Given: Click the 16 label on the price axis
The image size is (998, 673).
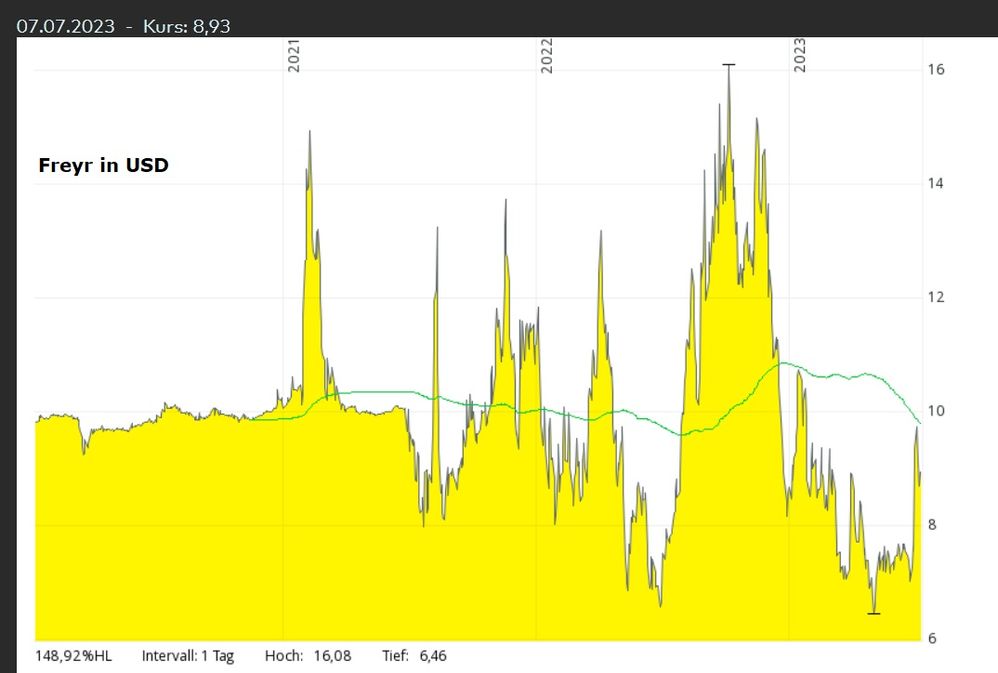Looking at the screenshot, I should coord(936,69).
